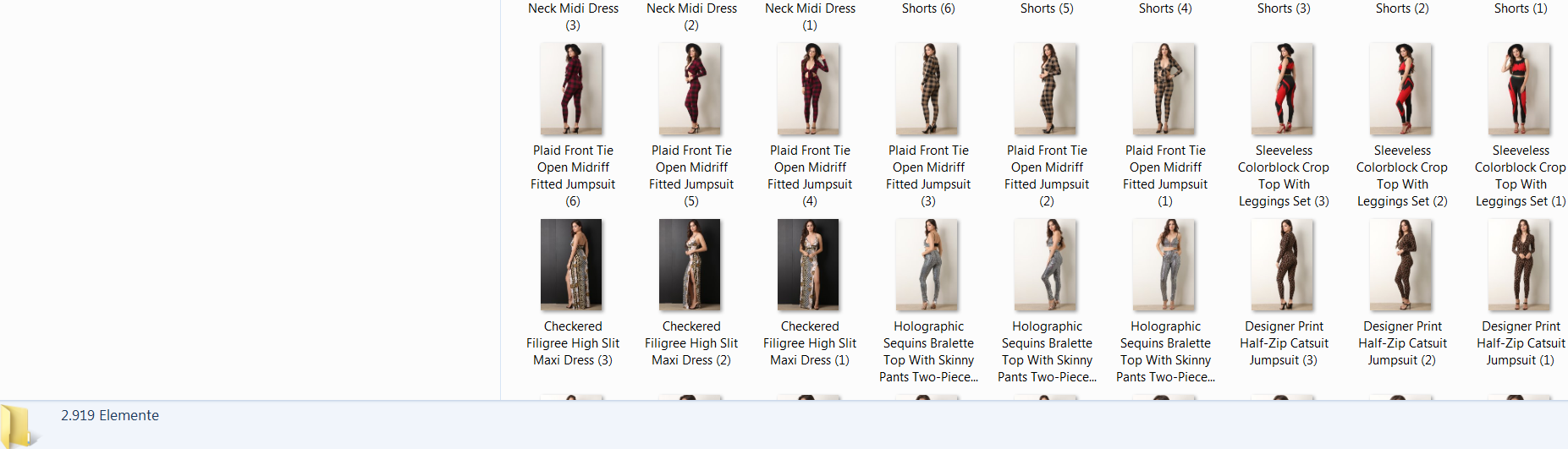The width and height of the screenshot is (1568, 449).
Task: Click name 'Sleeveless Colorblock Crop Top With Leggings Set (2)'
Action: point(1402,176)
